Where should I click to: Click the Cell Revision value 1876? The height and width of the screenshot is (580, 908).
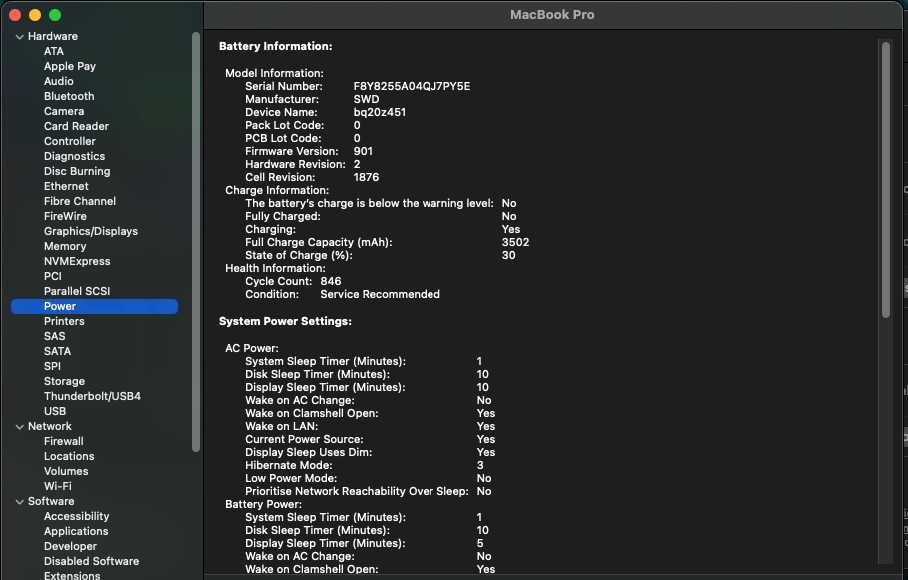point(366,177)
